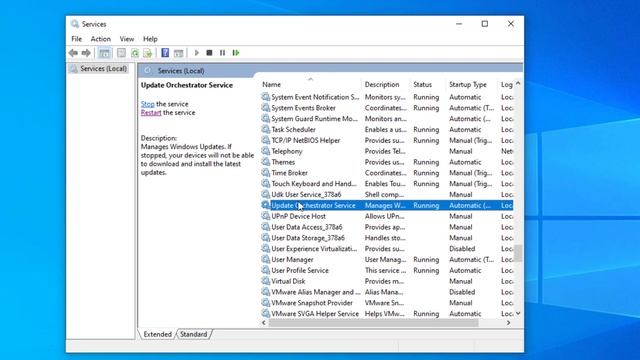Click the Restart the service link
Viewport: 640px width, 360px height.
(151, 113)
